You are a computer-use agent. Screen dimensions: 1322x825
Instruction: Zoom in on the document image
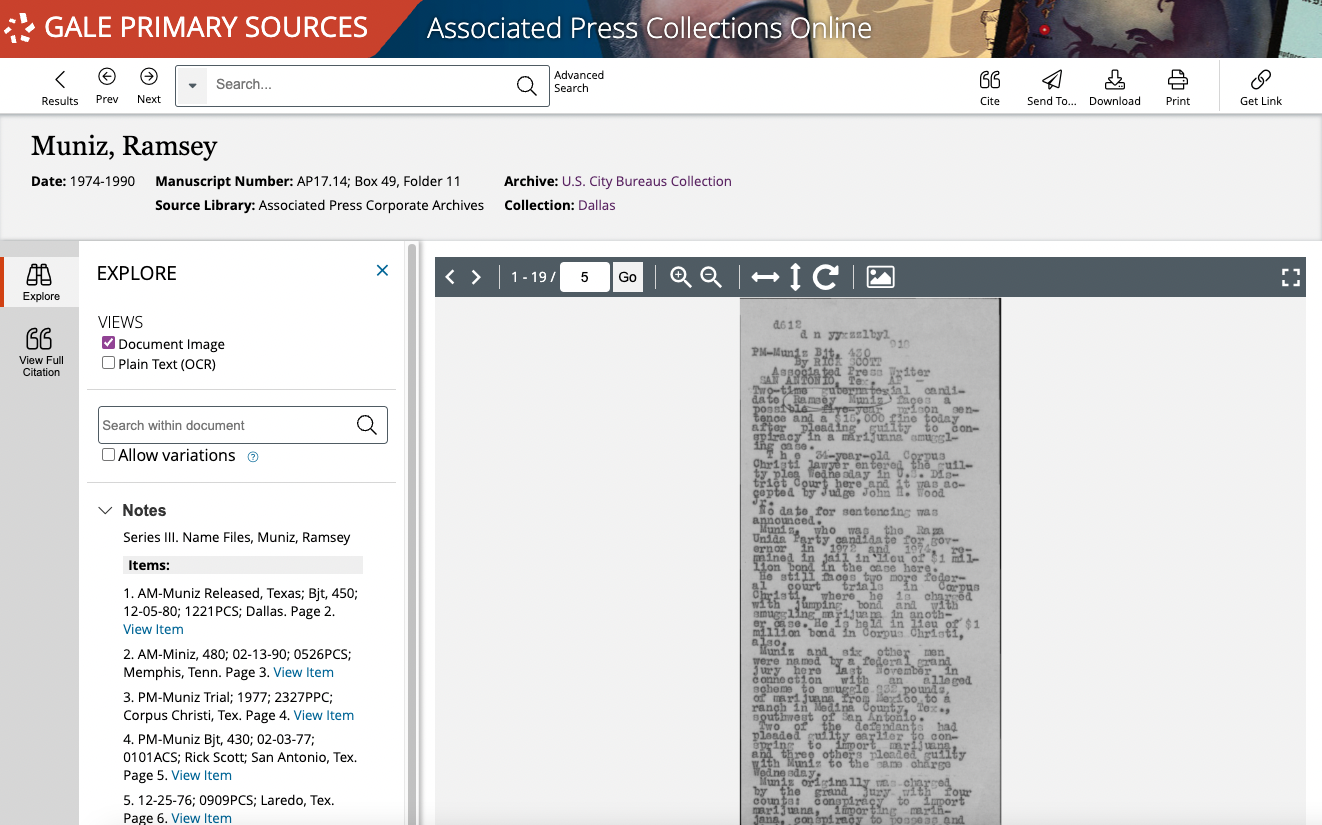pyautogui.click(x=681, y=277)
